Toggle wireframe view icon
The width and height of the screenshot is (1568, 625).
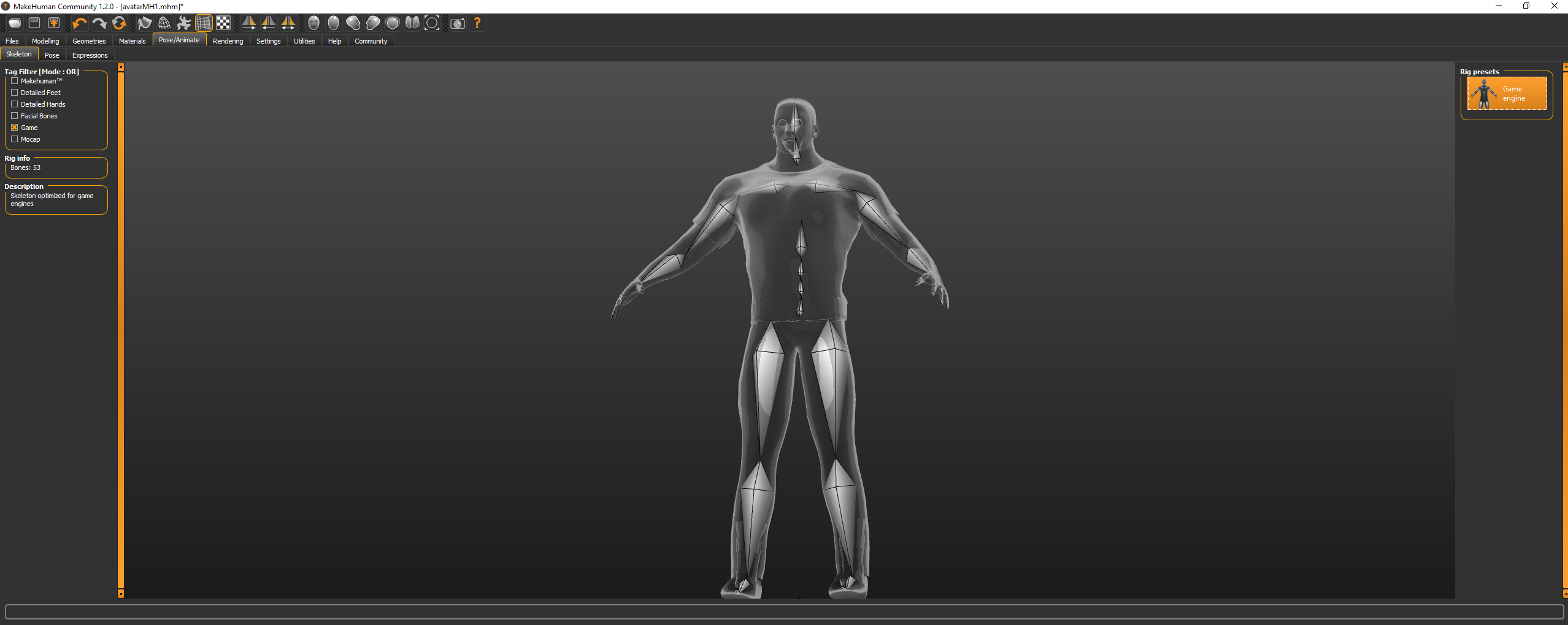click(164, 23)
